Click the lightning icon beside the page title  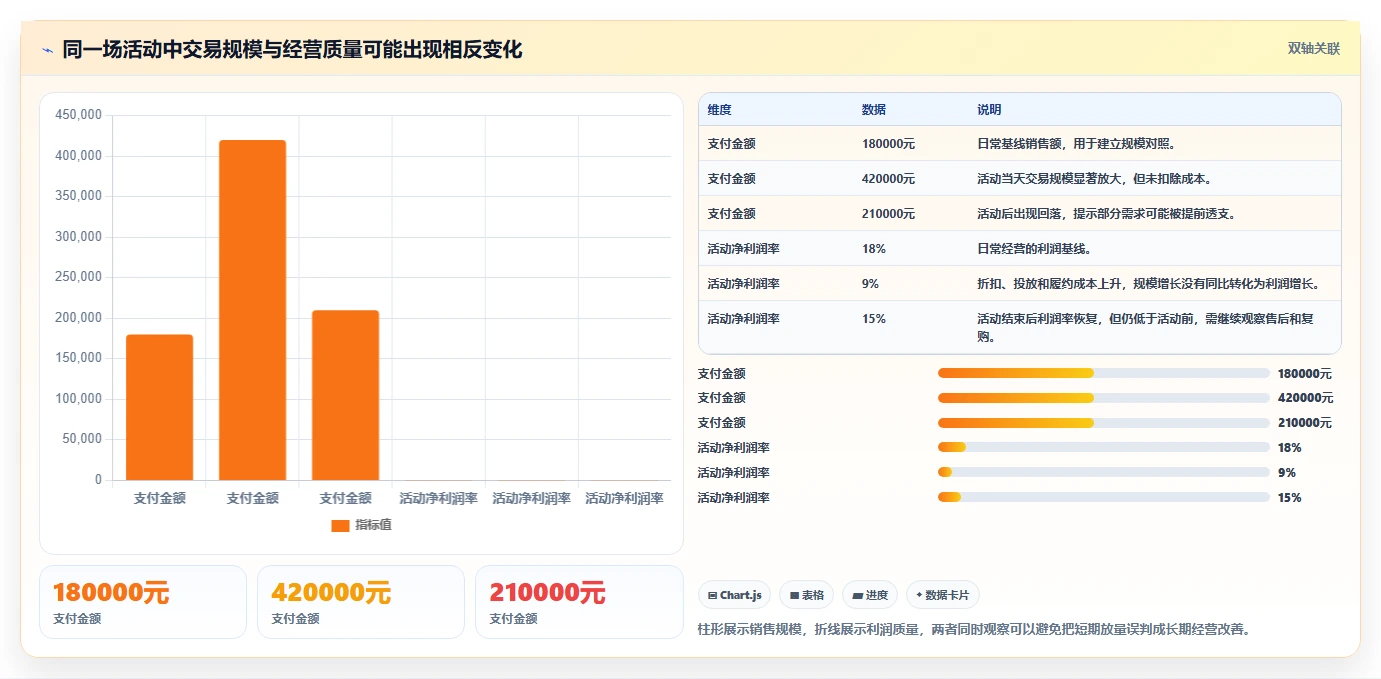[x=47, y=50]
